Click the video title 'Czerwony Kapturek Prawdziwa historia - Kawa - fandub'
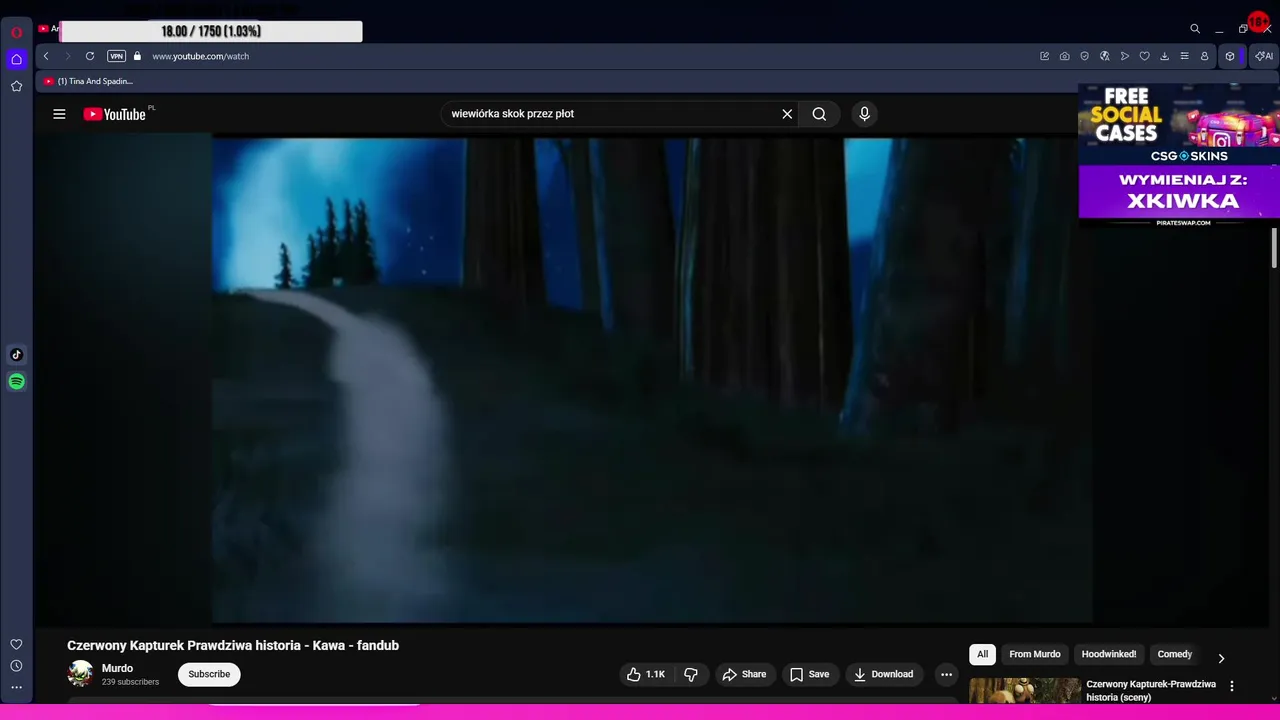This screenshot has width=1280, height=720. tap(233, 645)
